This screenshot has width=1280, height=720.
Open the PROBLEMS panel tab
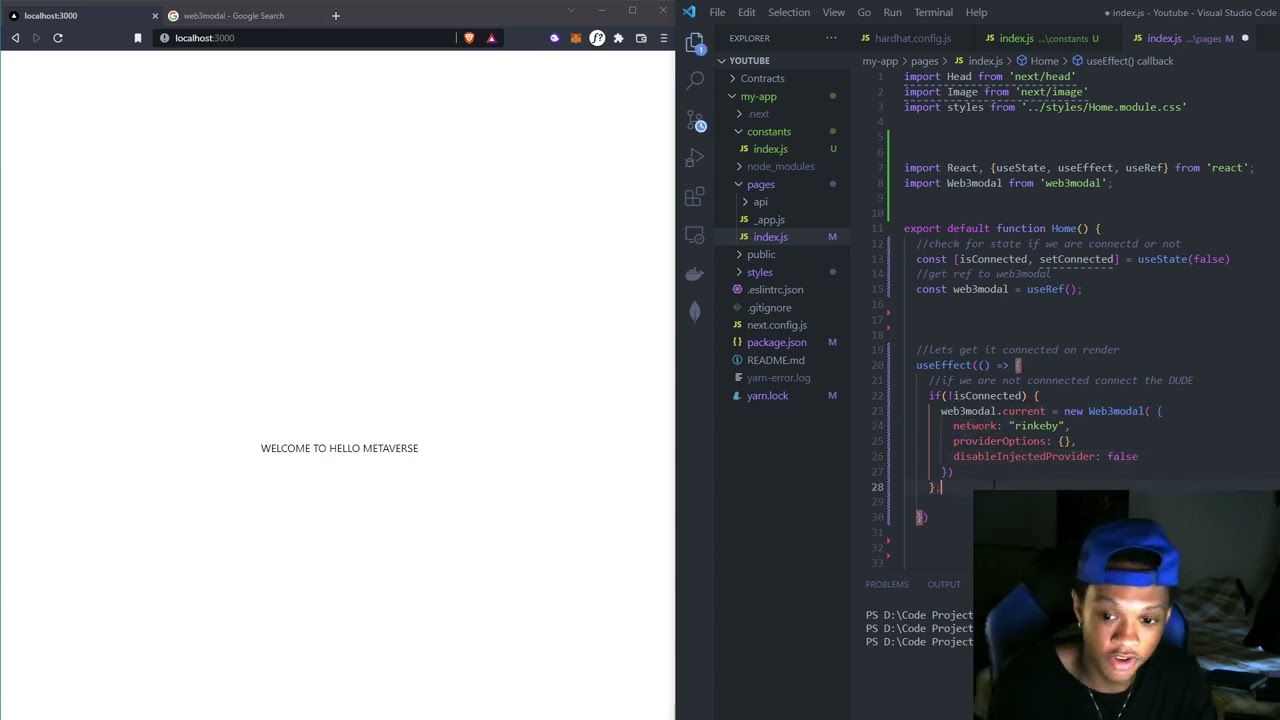(887, 584)
